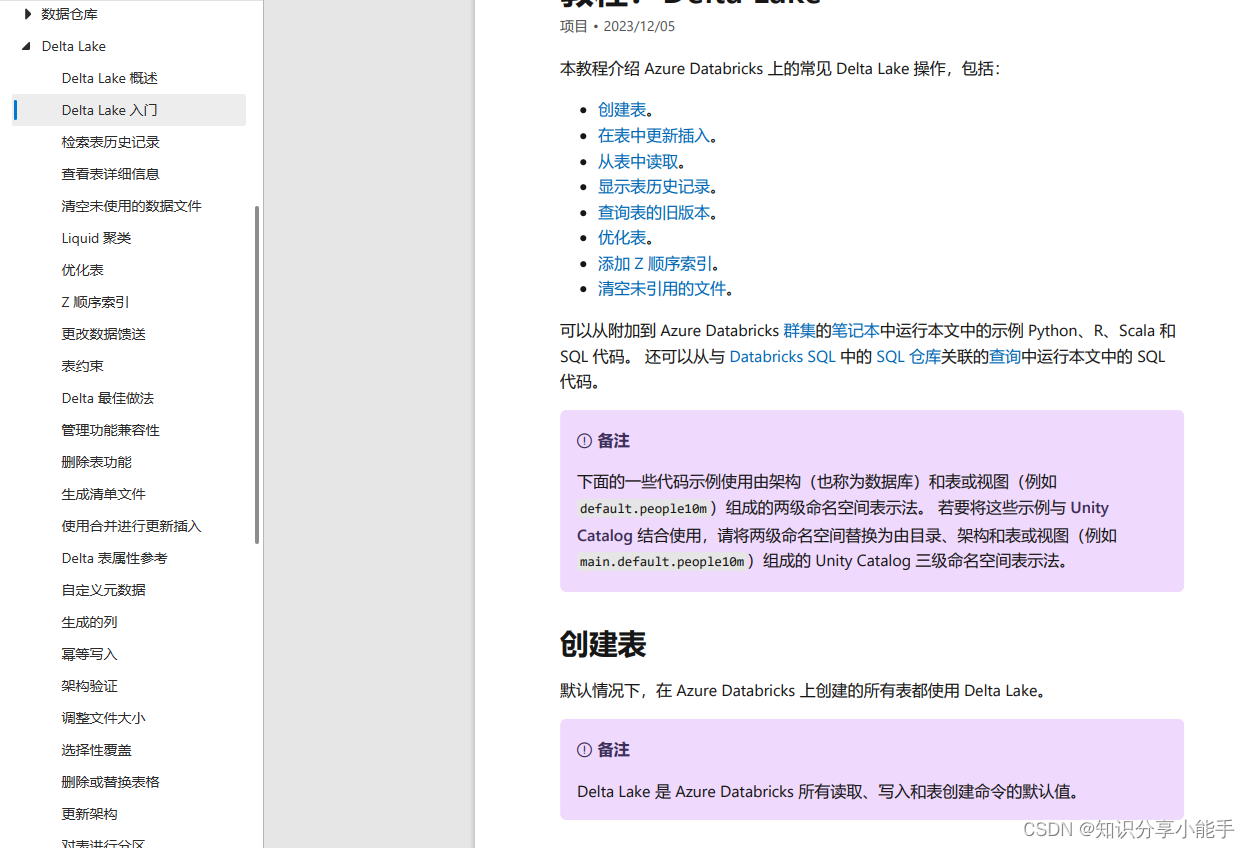Image resolution: width=1250 pixels, height=848 pixels.
Task: Open 管理功能兼容性 sidebar item
Action: [111, 430]
